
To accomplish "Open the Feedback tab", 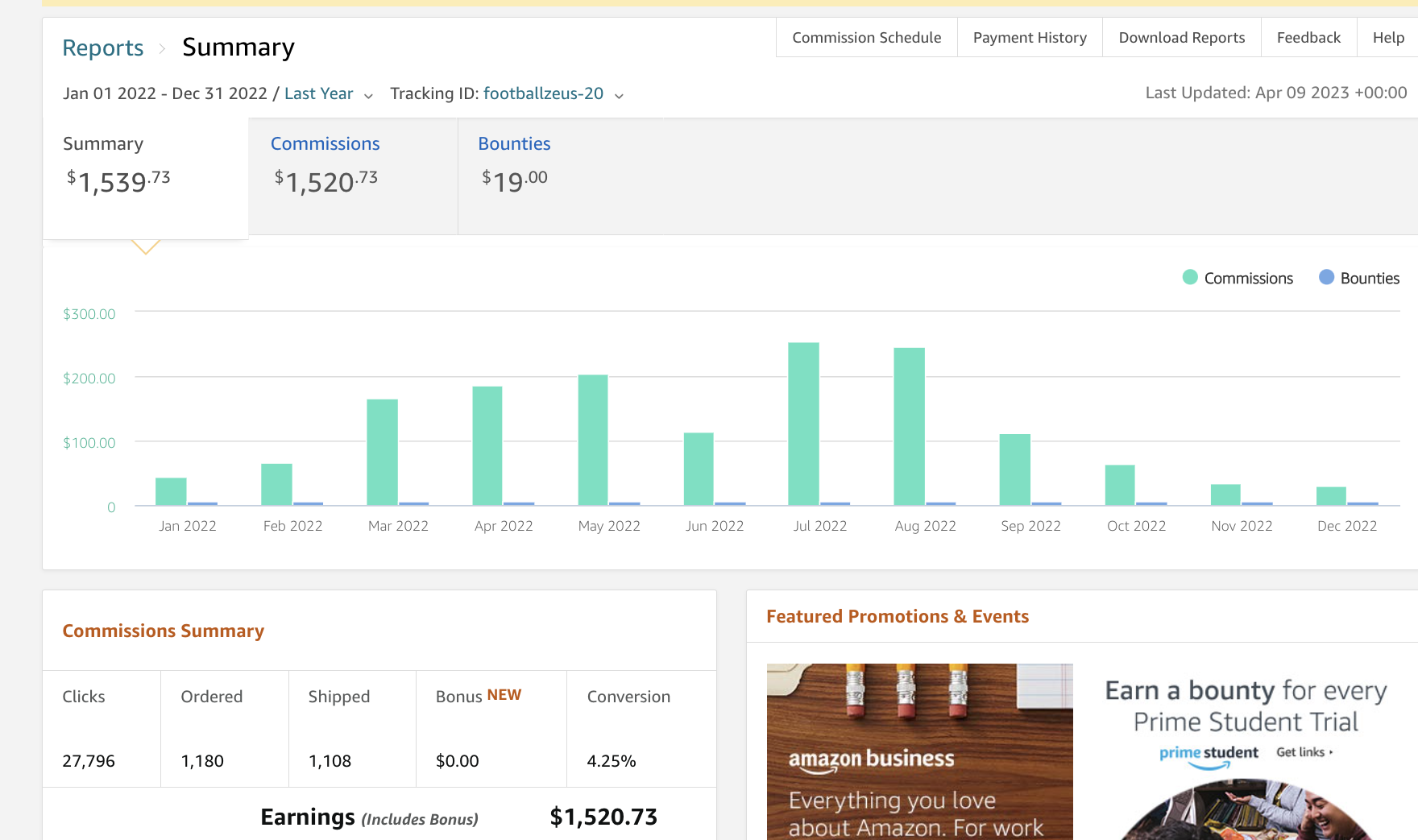I will pos(1308,38).
